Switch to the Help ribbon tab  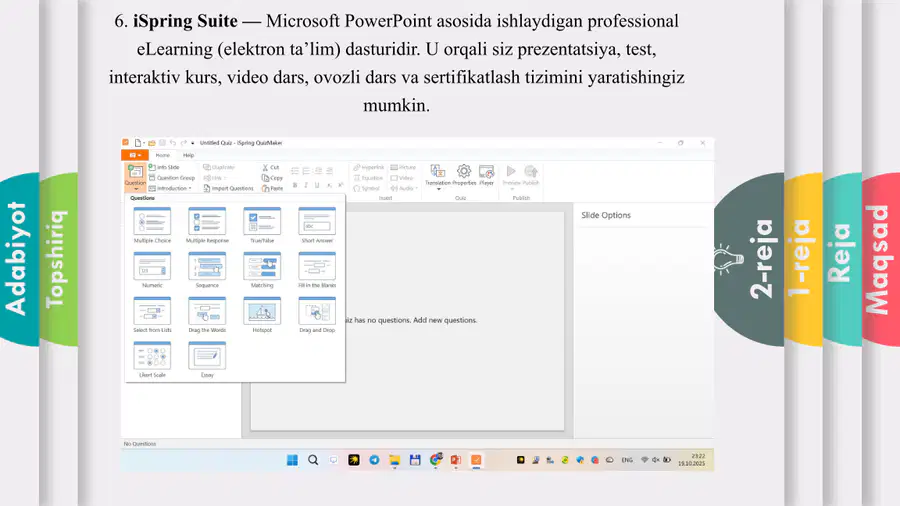(x=188, y=155)
